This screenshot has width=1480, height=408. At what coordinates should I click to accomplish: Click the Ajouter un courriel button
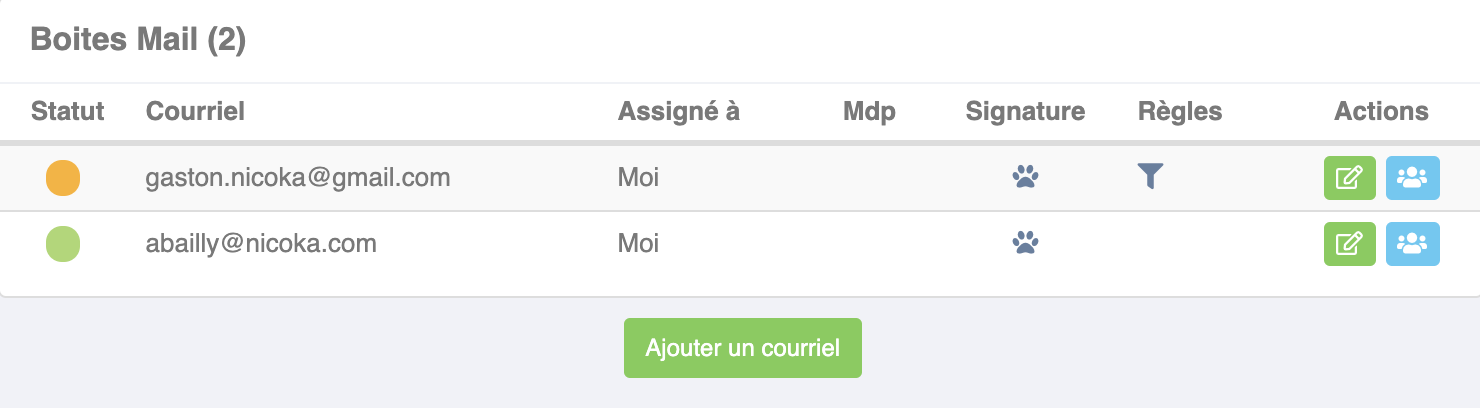click(743, 348)
